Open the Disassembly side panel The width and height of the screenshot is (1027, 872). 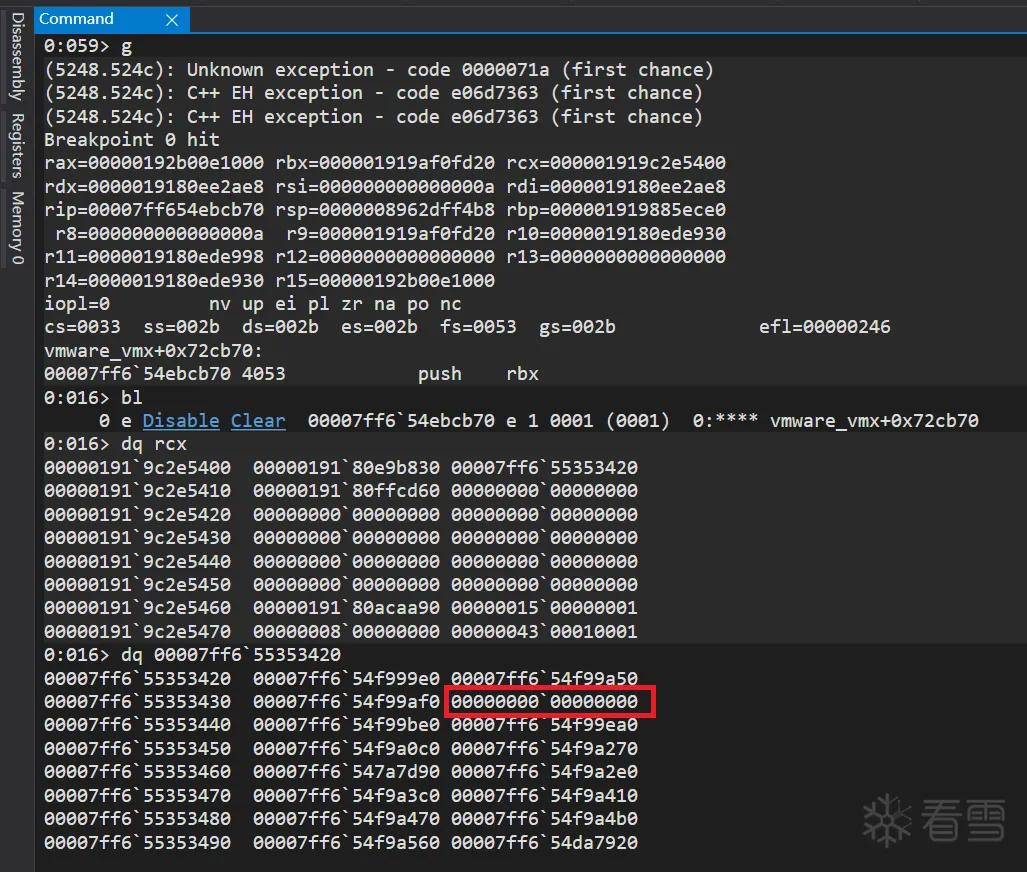[17, 57]
